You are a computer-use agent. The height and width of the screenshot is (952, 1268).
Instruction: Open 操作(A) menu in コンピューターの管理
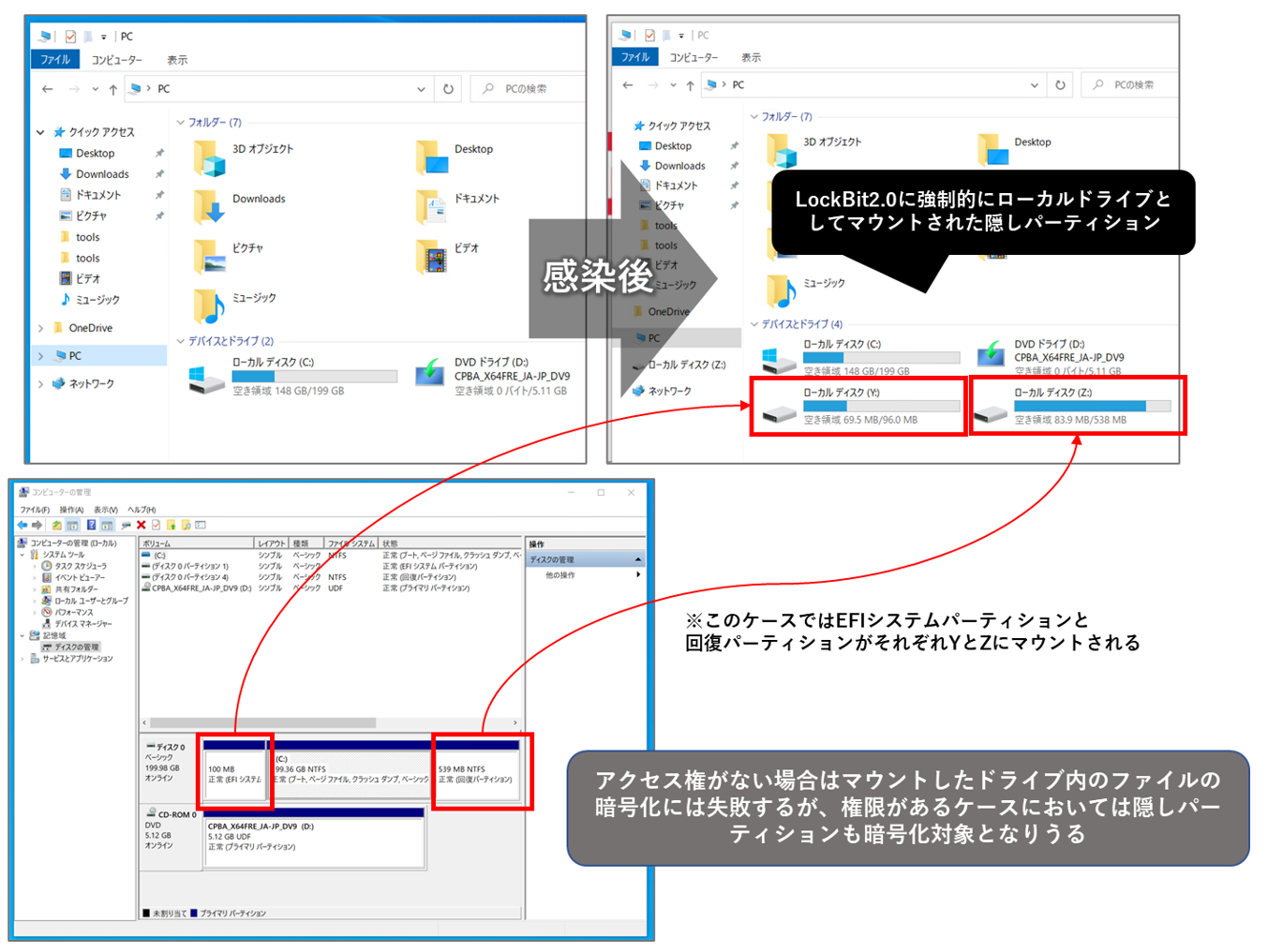point(71,510)
